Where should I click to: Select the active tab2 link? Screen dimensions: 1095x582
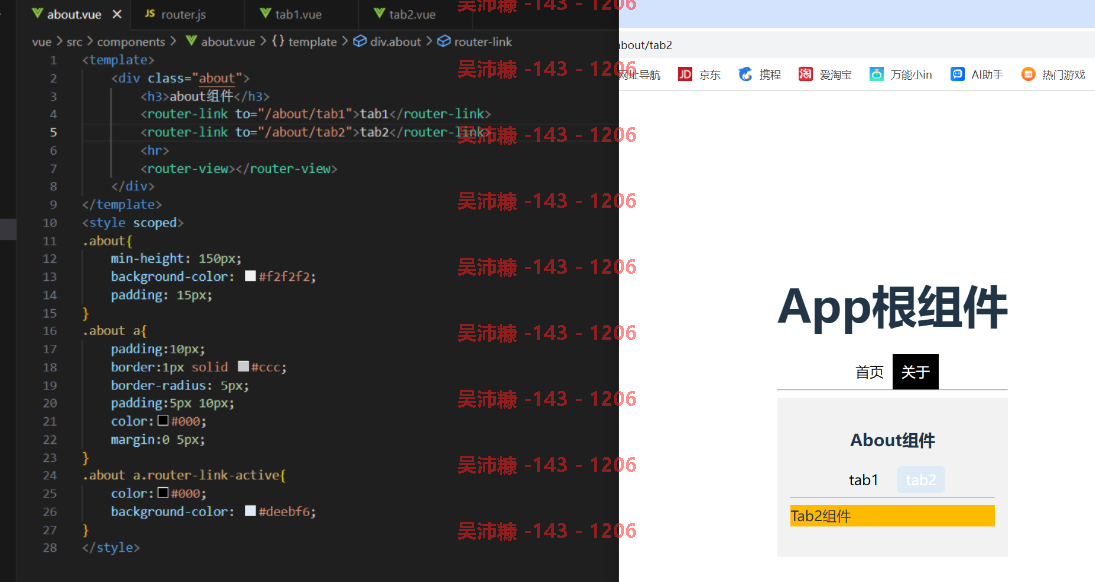(921, 480)
